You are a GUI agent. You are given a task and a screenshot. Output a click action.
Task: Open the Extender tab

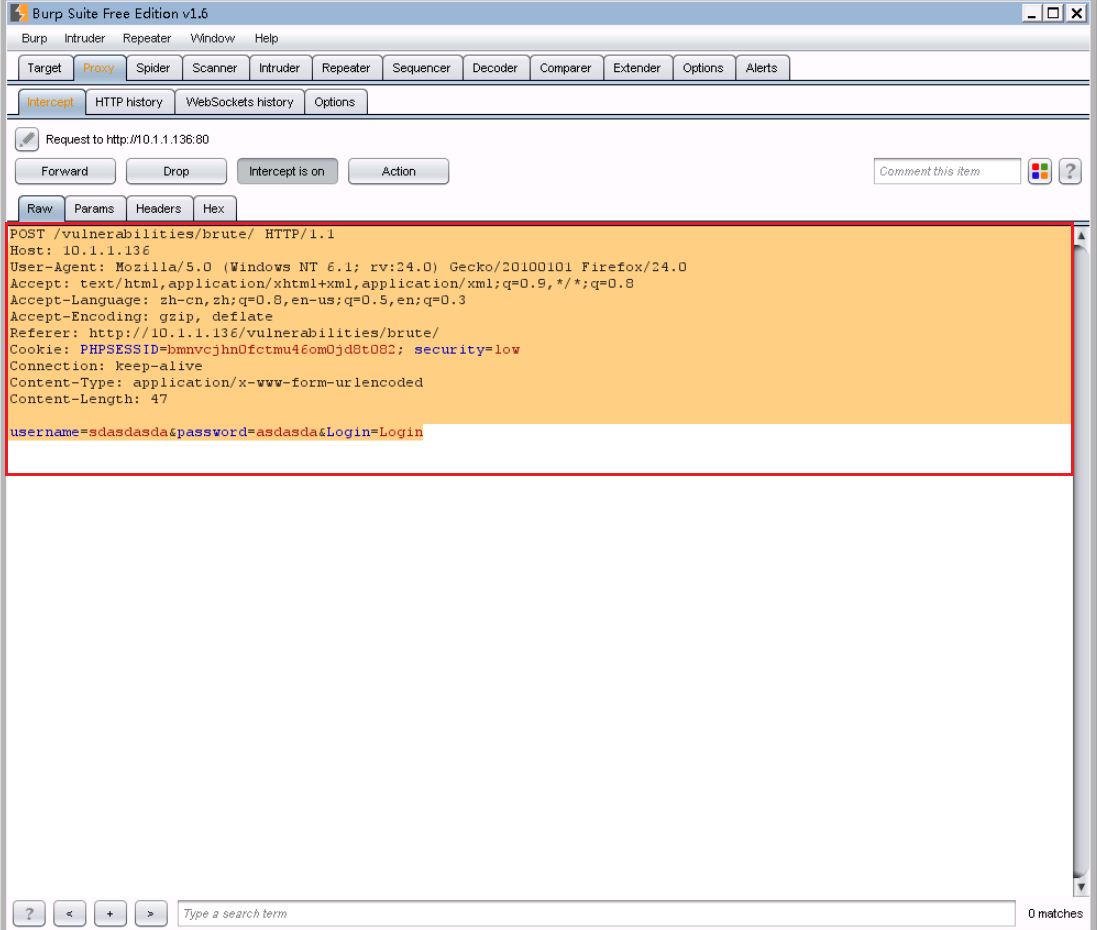coord(637,68)
